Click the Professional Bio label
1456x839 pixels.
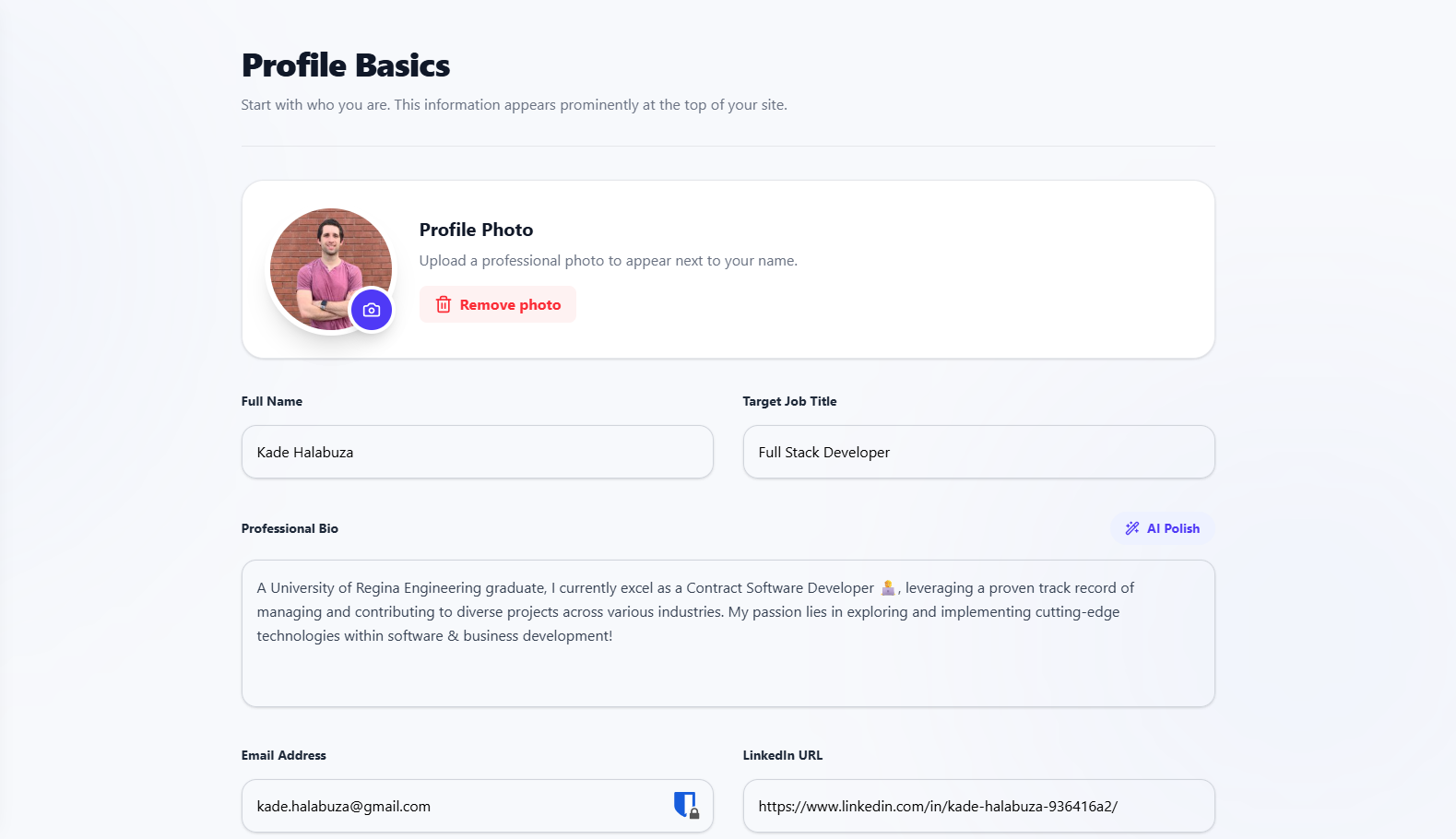290,527
